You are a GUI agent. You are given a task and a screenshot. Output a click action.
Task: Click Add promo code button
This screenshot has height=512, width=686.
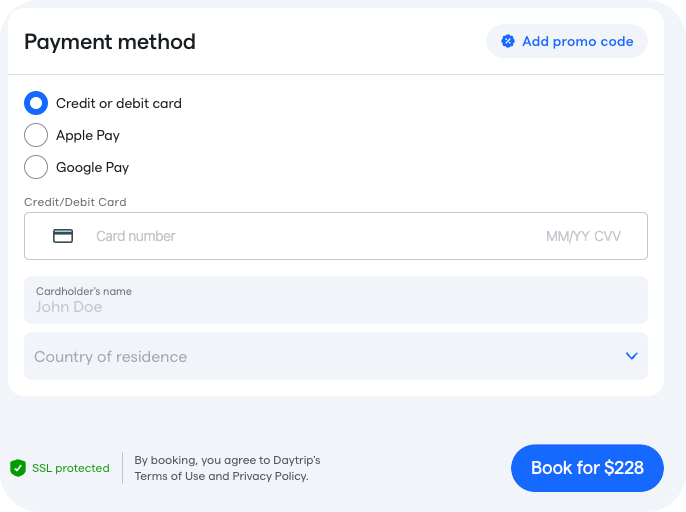pos(567,41)
